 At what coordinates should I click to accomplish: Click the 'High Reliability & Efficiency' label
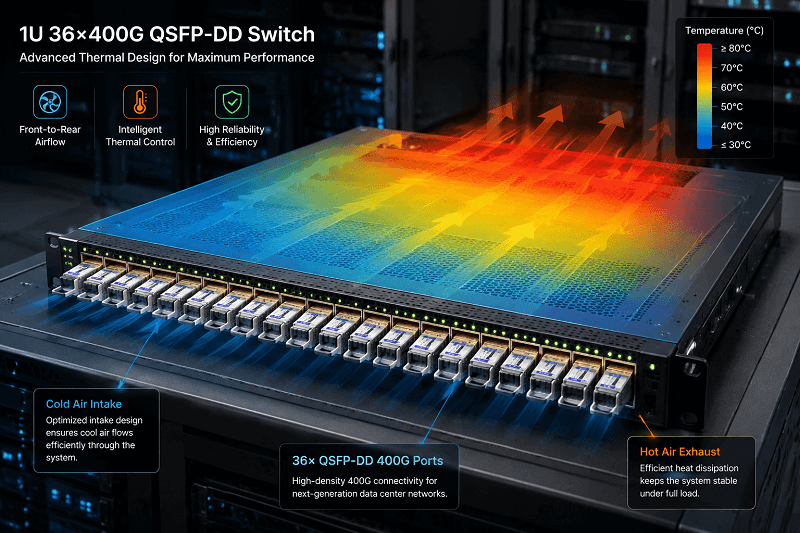[x=232, y=136]
